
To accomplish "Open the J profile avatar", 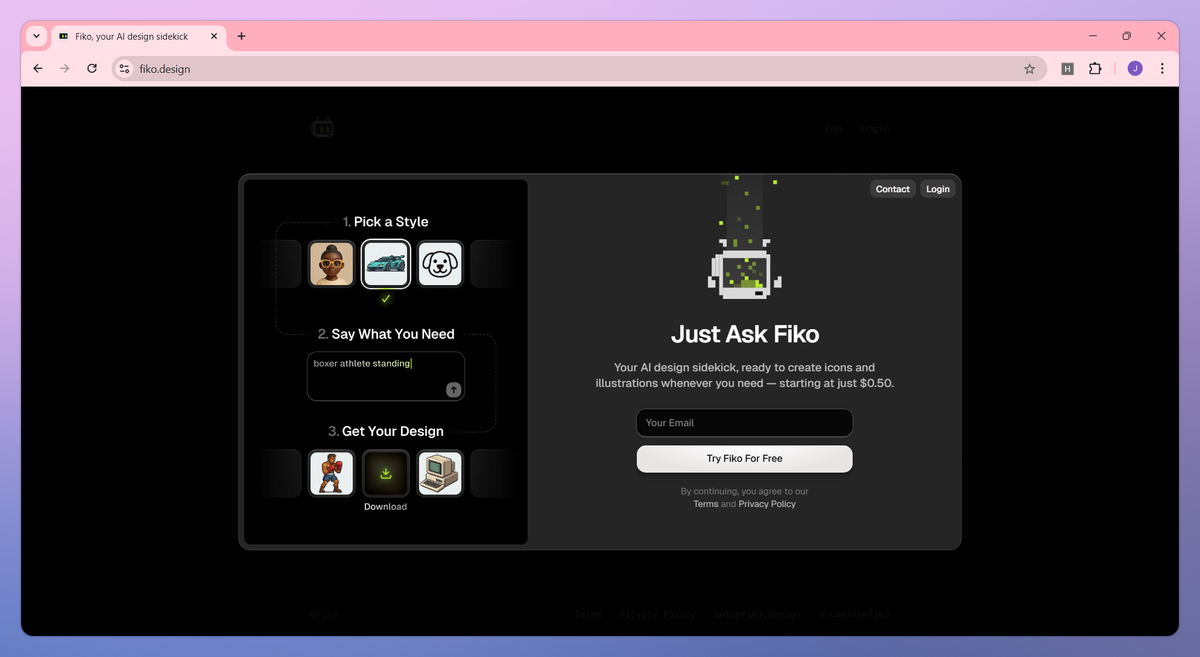I will (1135, 69).
